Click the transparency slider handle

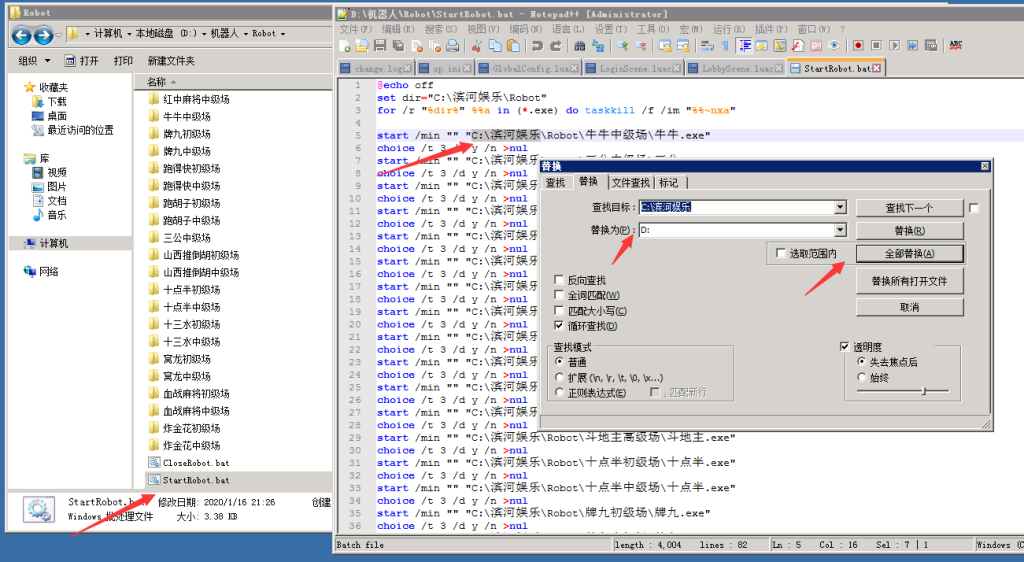[922, 391]
